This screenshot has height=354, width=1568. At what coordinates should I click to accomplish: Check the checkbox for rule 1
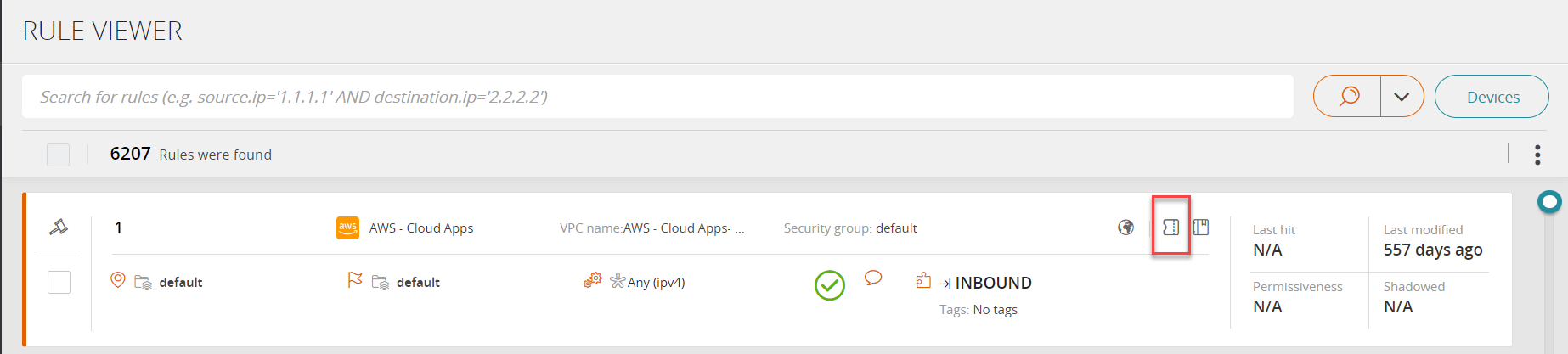(x=59, y=282)
